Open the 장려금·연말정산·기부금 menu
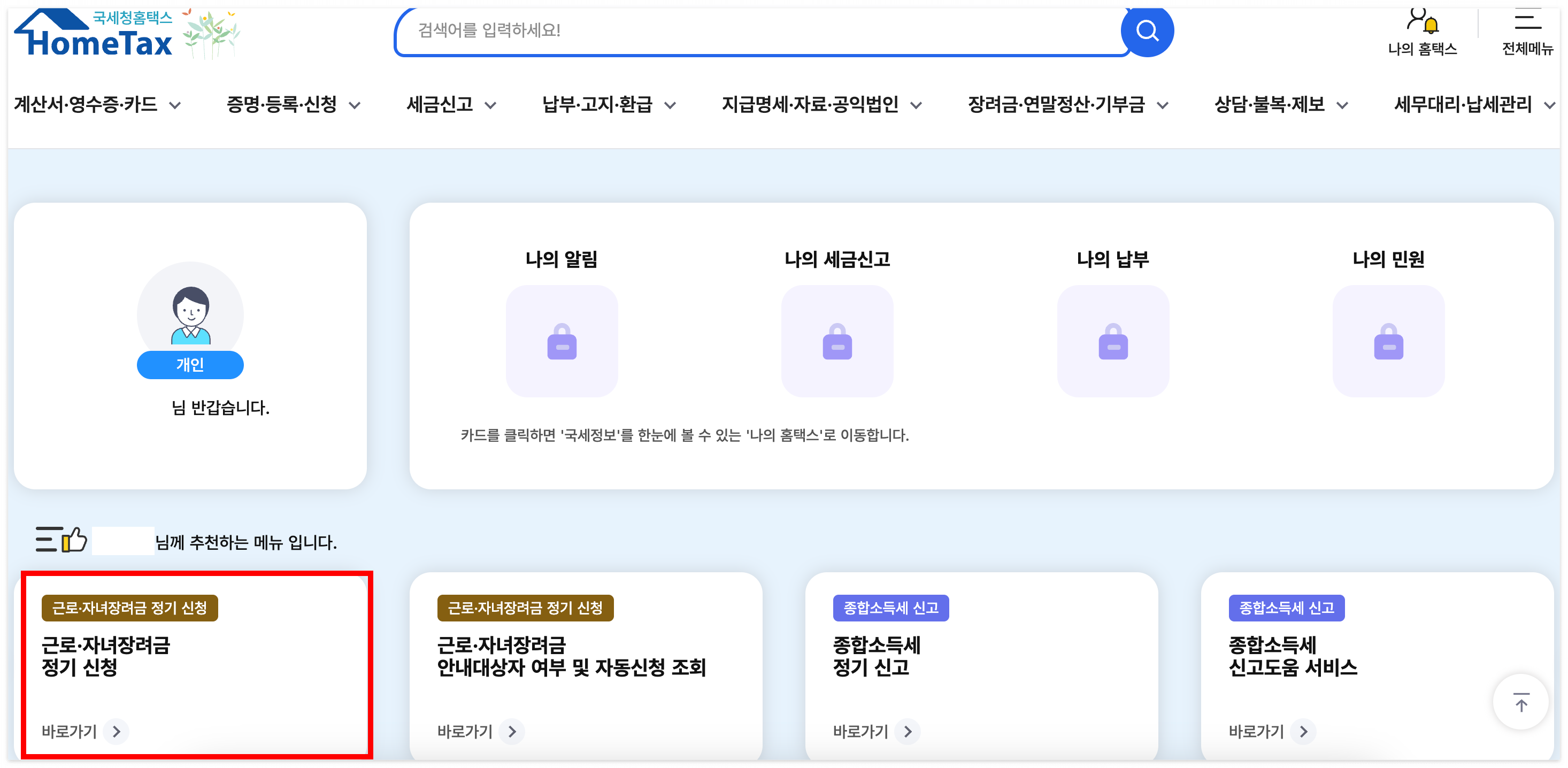The height and width of the screenshot is (768, 1568). tap(1057, 105)
